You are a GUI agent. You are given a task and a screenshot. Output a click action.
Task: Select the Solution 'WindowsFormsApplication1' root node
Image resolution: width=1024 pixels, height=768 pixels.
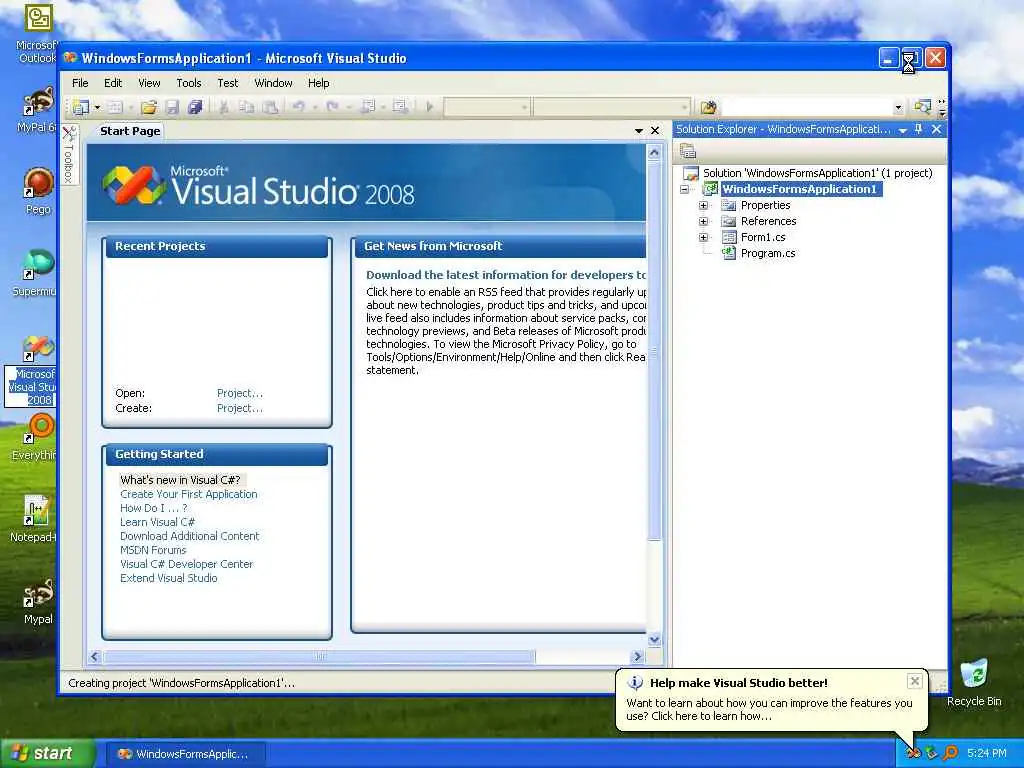tap(817, 173)
